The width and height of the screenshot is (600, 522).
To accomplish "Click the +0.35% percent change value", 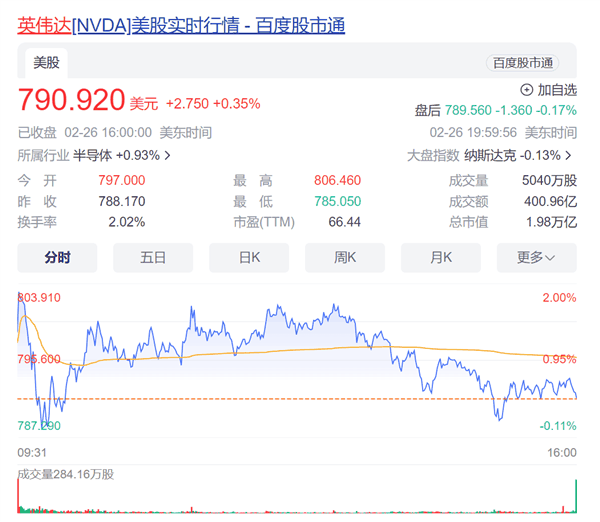I will click(236, 104).
